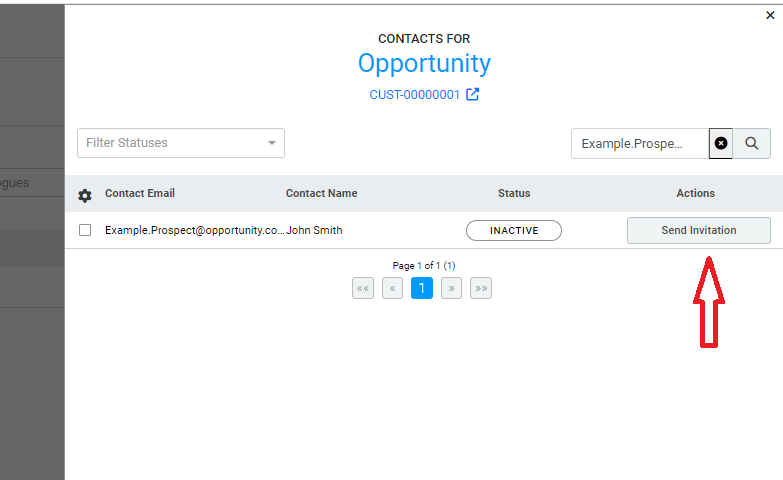Expand the Filter Statuses dropdown
The image size is (783, 480).
(x=181, y=143)
